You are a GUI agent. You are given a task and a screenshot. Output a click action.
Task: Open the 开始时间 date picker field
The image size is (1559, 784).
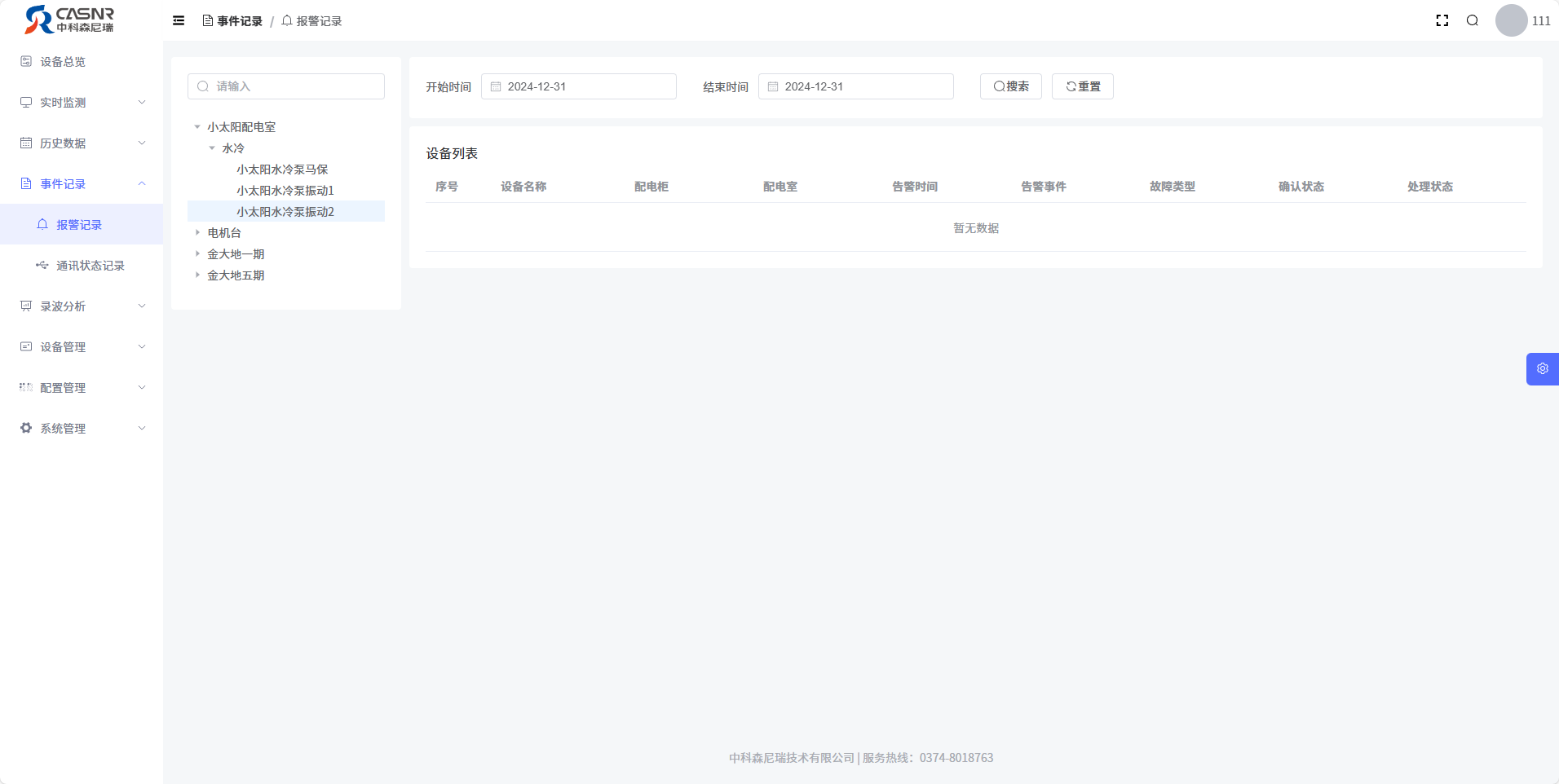click(x=579, y=86)
